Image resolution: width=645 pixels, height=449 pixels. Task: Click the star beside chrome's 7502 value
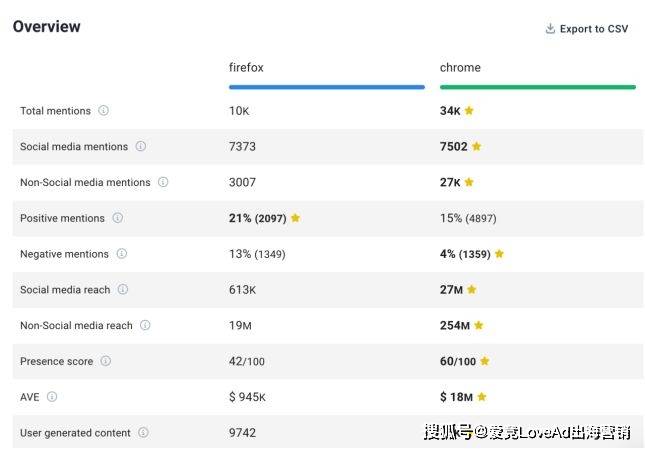click(476, 146)
